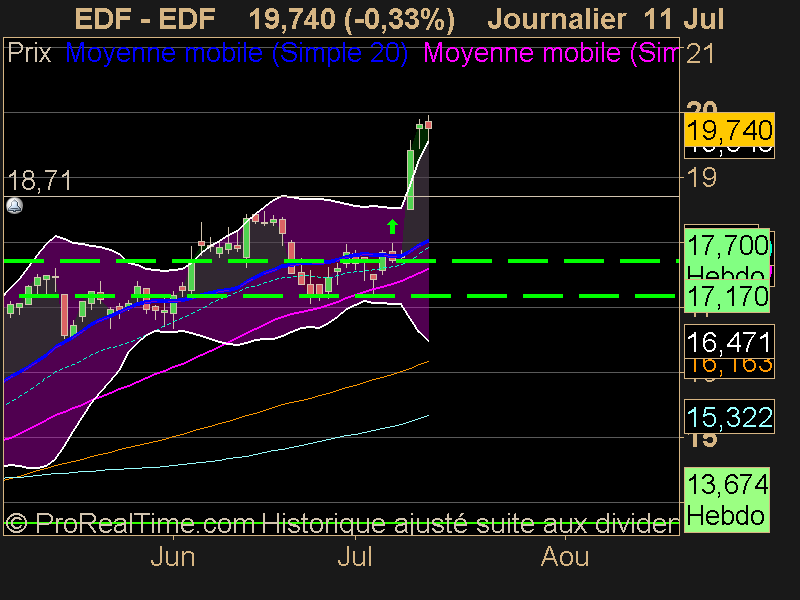Click the Prix legend label
Screen dimensions: 800x600
29,52
